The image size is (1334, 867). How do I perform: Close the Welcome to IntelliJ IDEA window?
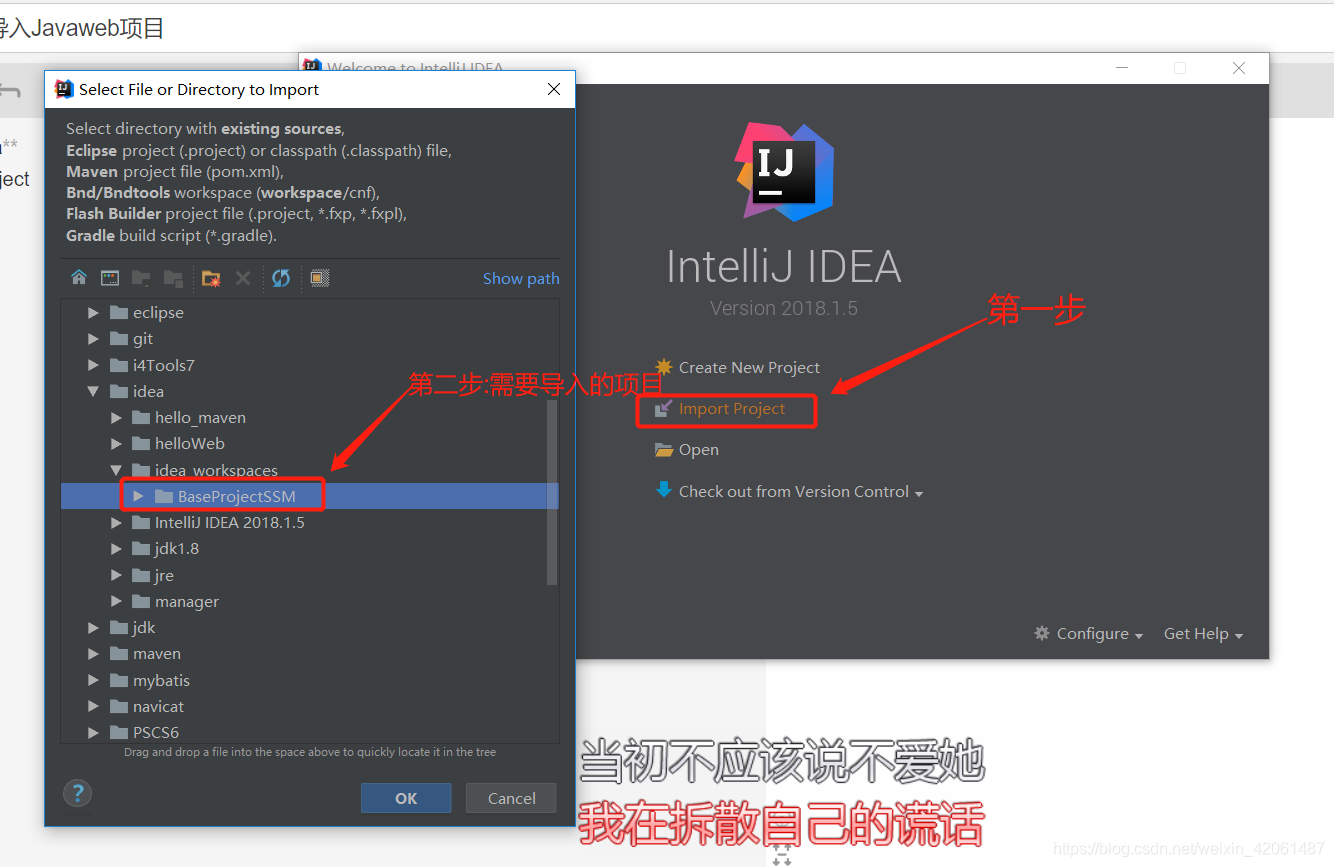click(1239, 68)
